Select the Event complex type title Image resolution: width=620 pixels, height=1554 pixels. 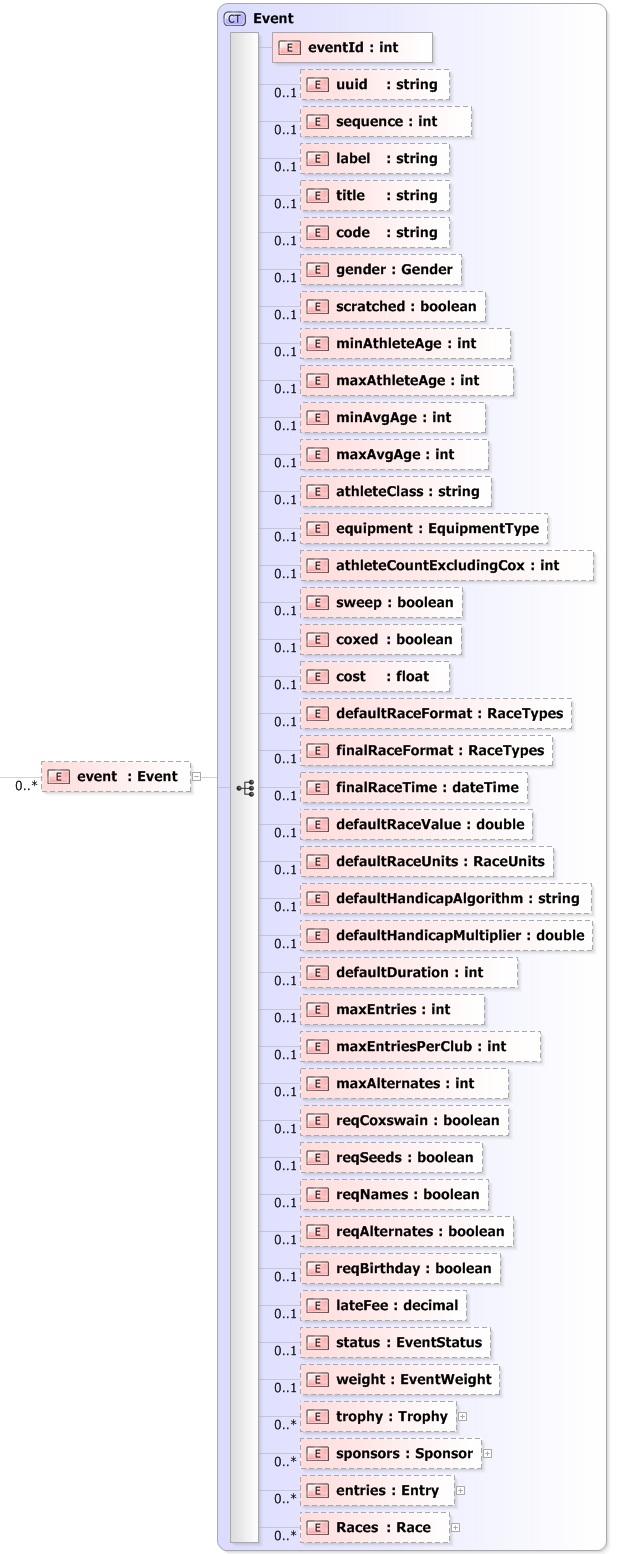pyautogui.click(x=273, y=18)
